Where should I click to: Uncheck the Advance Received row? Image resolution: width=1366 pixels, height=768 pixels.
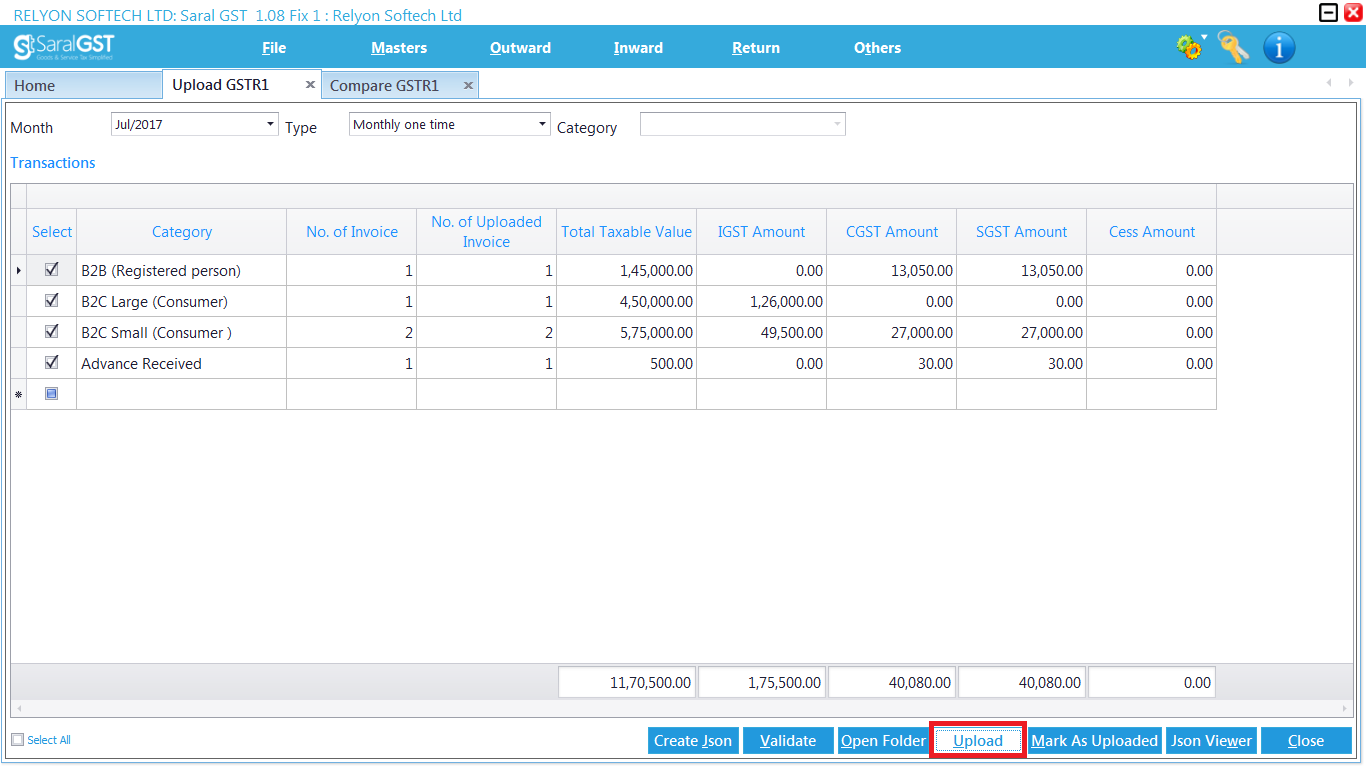[x=51, y=362]
